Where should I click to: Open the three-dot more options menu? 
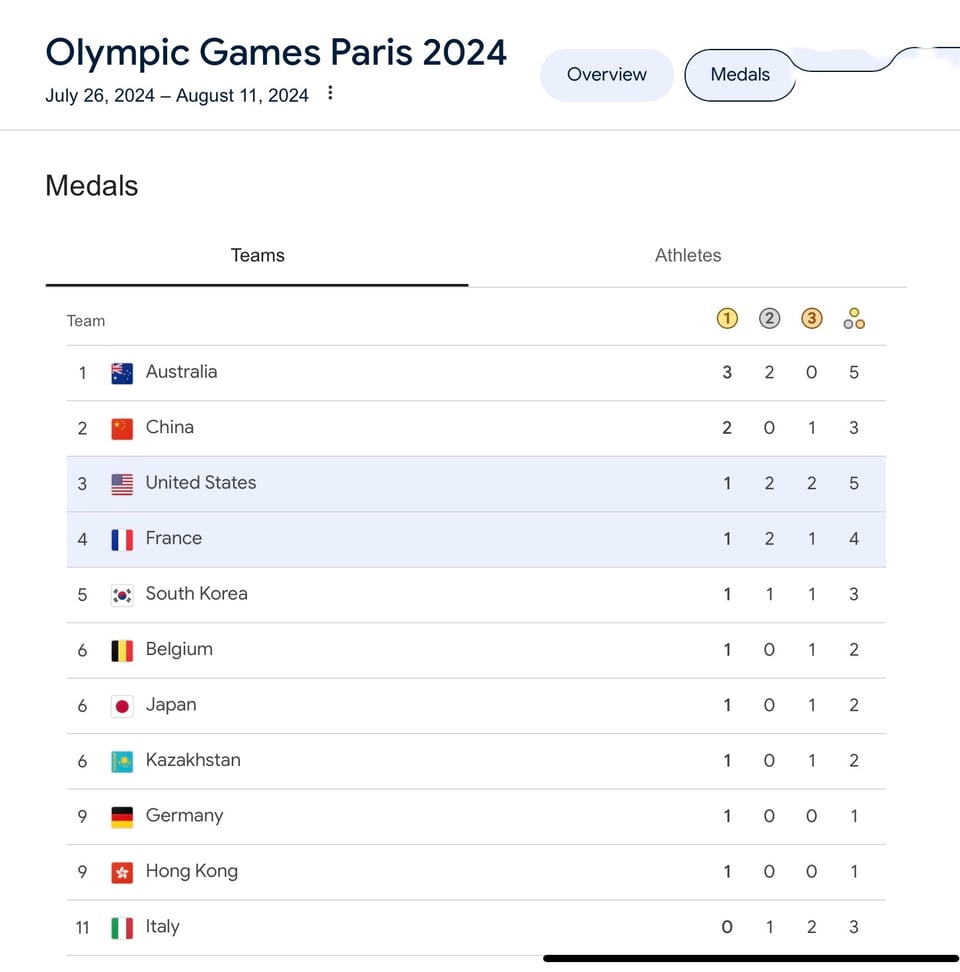pyautogui.click(x=330, y=94)
